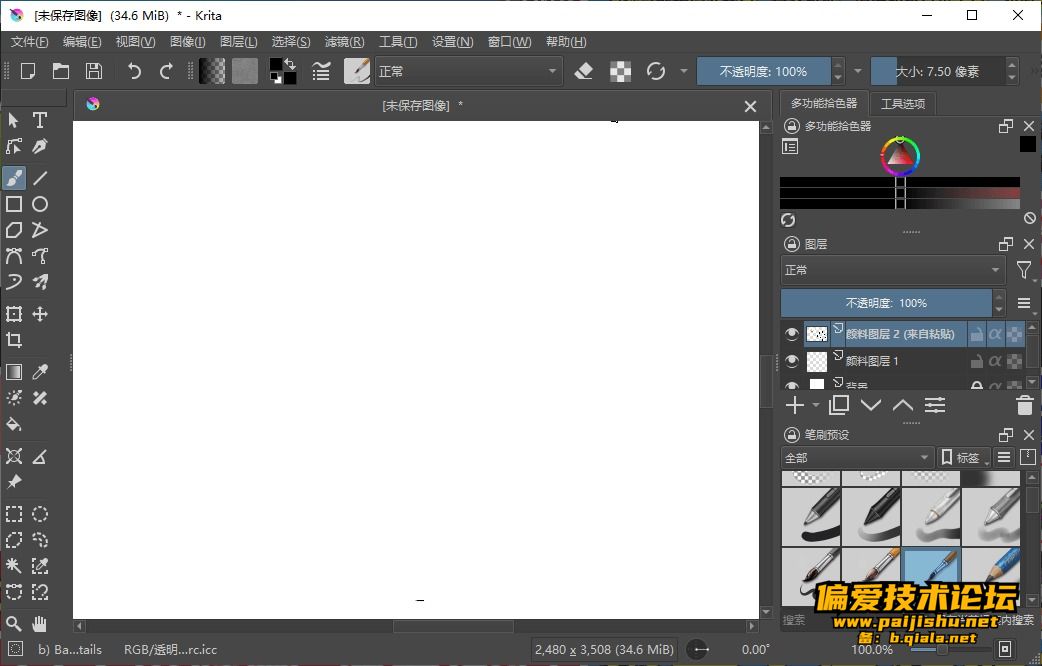Image resolution: width=1042 pixels, height=666 pixels.
Task: Select the Fill bucket tool
Action: 14,424
